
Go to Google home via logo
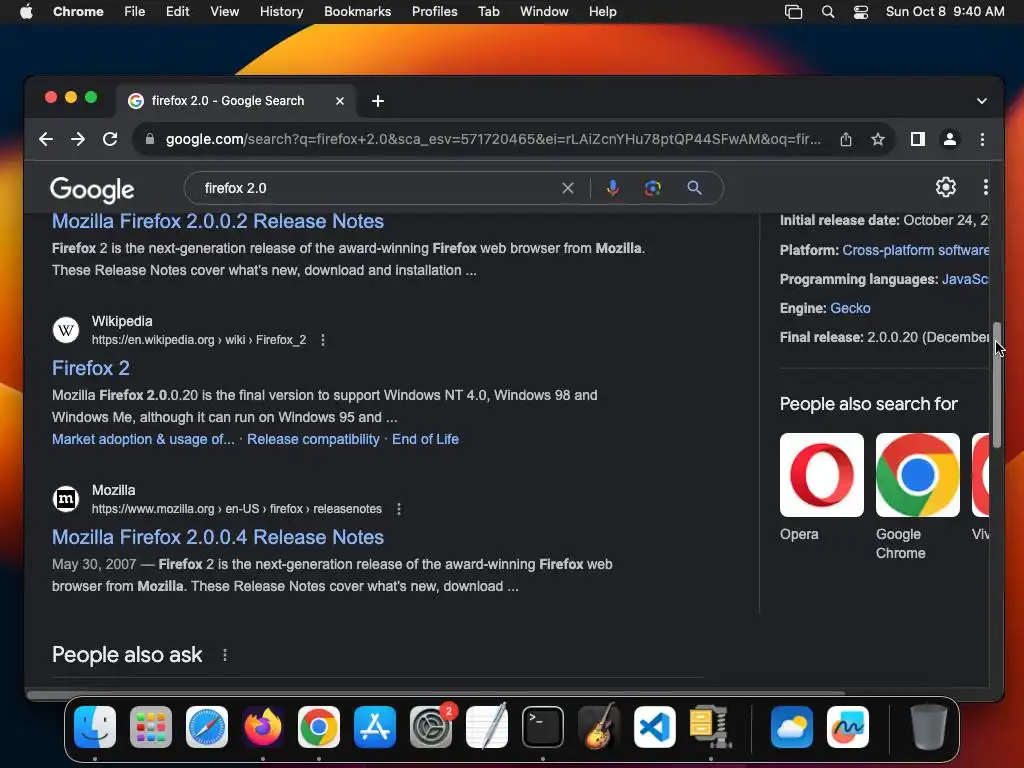(x=92, y=189)
